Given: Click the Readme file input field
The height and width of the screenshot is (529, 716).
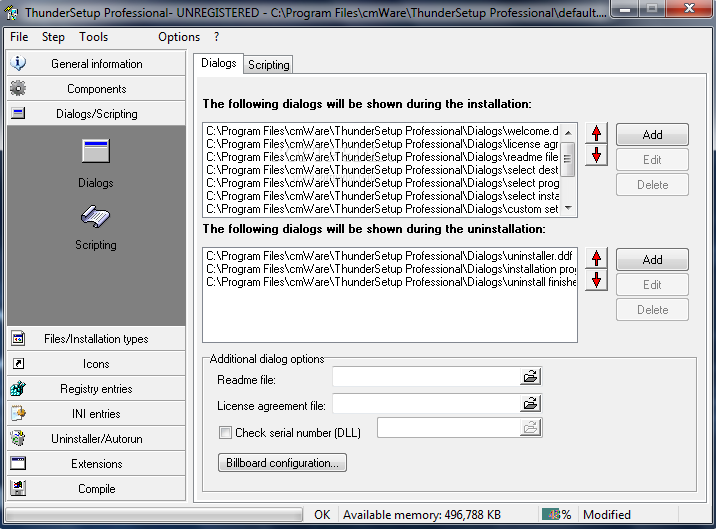Looking at the screenshot, I should tap(426, 377).
